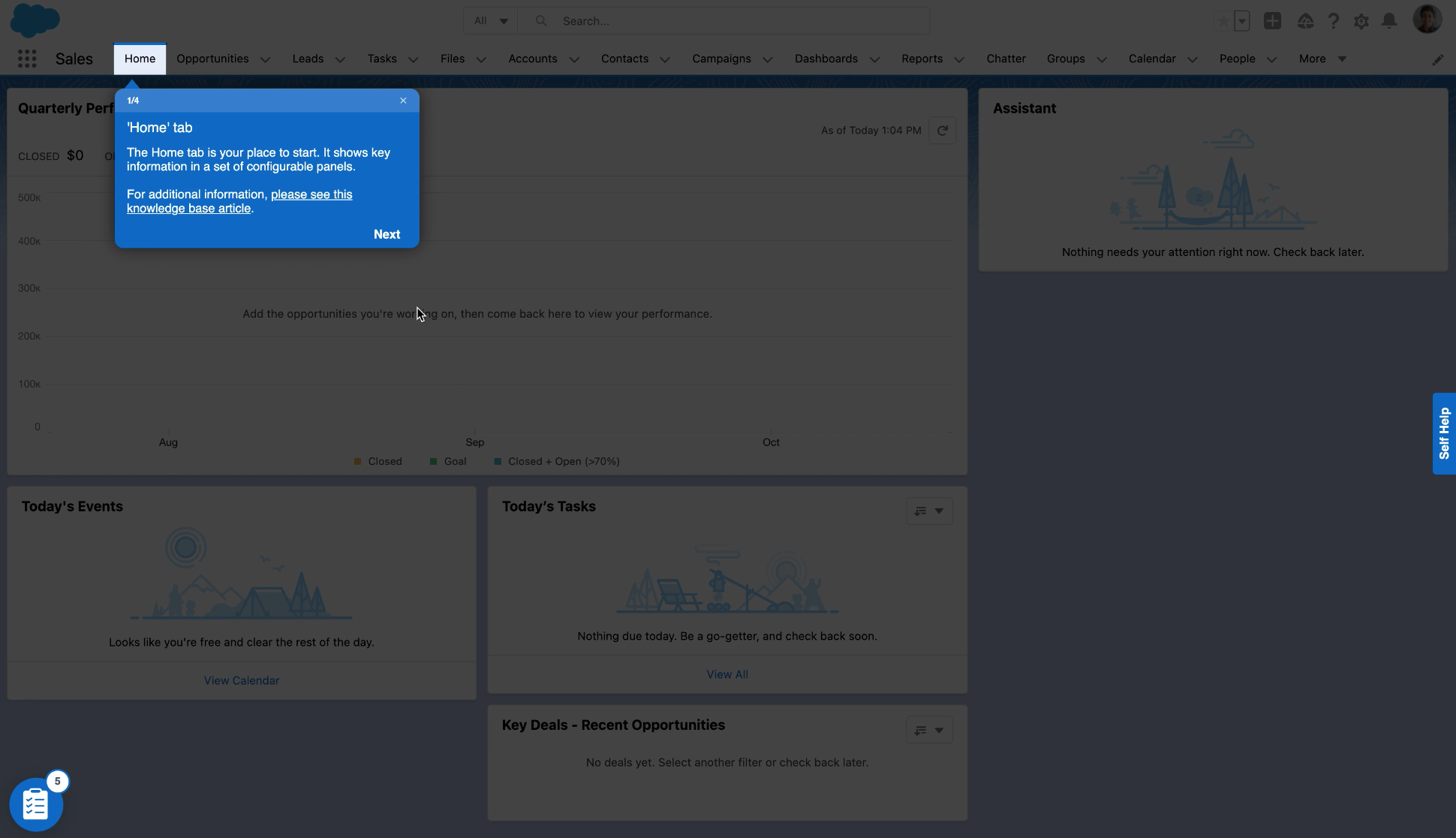This screenshot has width=1456, height=838.
Task: Open the App Launcher grid icon
Action: pyautogui.click(x=27, y=59)
